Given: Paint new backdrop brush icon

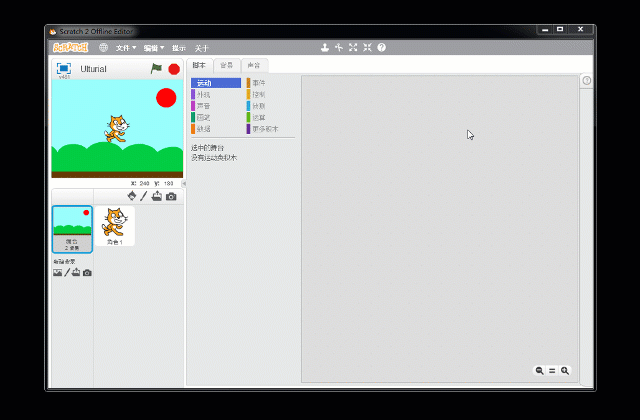Looking at the screenshot, I should 67,273.
